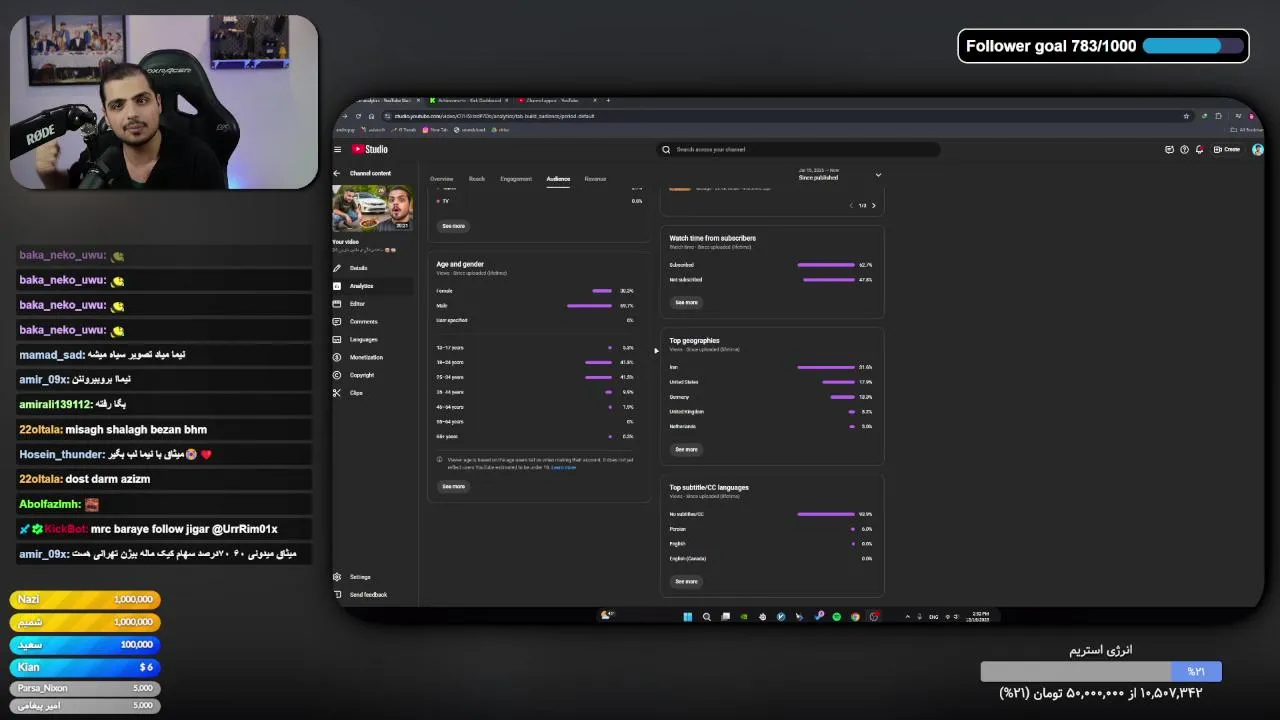
Task: Open Analytics in the video sidebar
Action: 361,286
